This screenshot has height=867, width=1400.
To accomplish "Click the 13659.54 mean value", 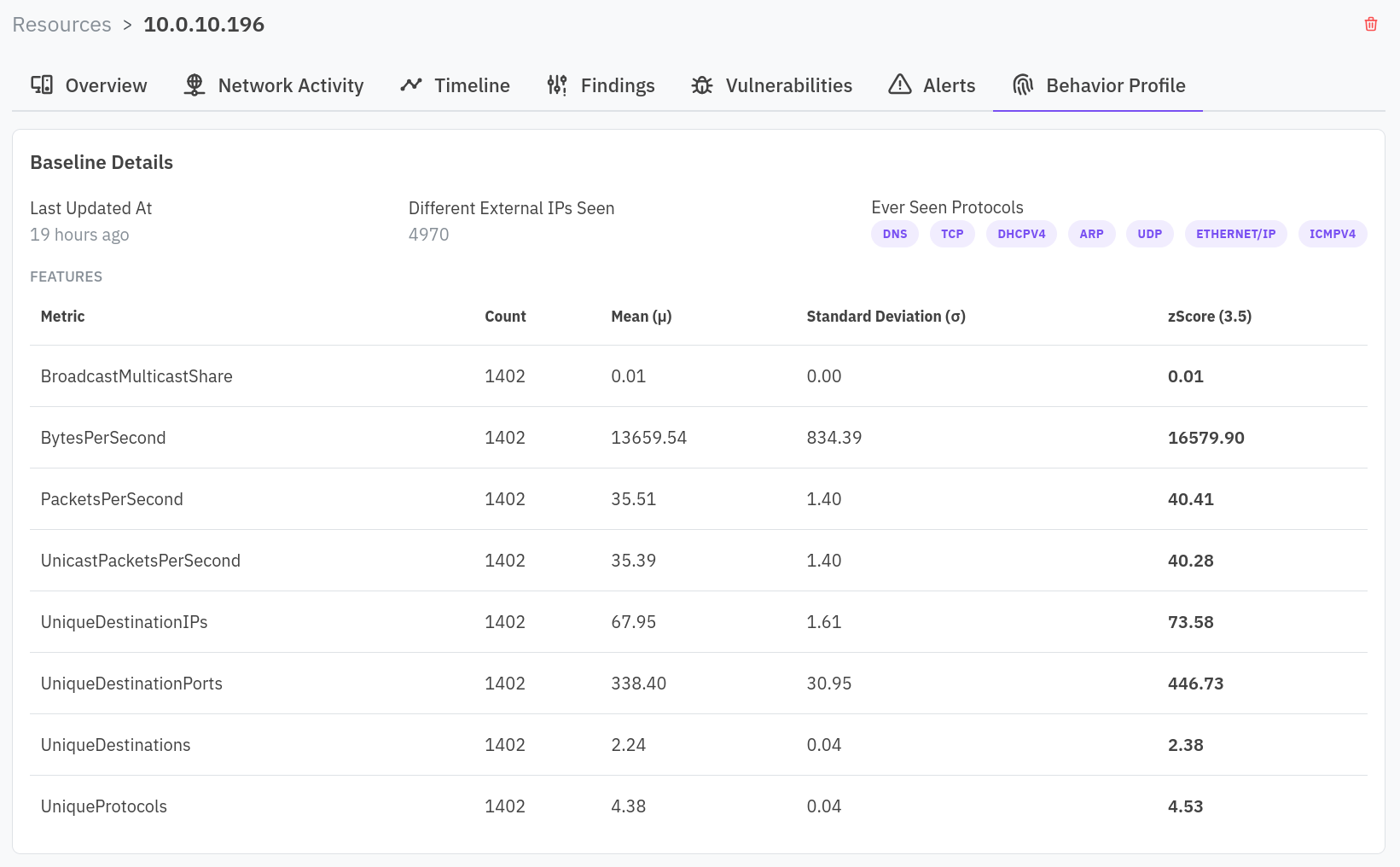I will pyautogui.click(x=649, y=438).
